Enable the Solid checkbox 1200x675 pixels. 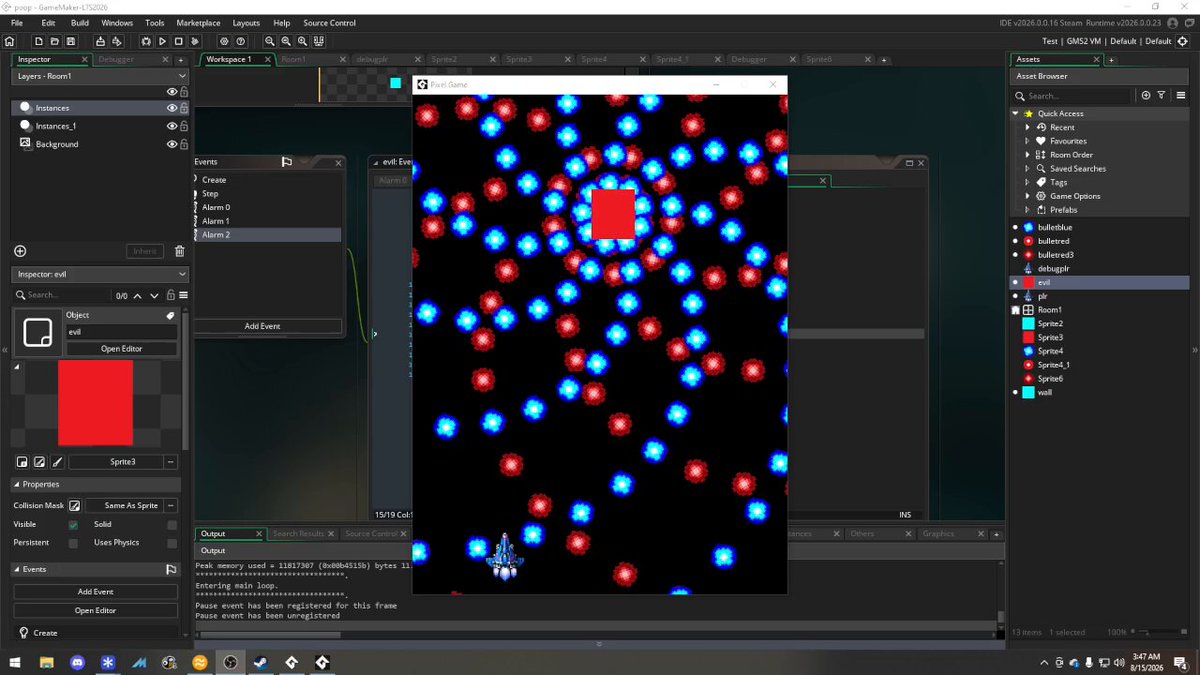click(x=172, y=525)
